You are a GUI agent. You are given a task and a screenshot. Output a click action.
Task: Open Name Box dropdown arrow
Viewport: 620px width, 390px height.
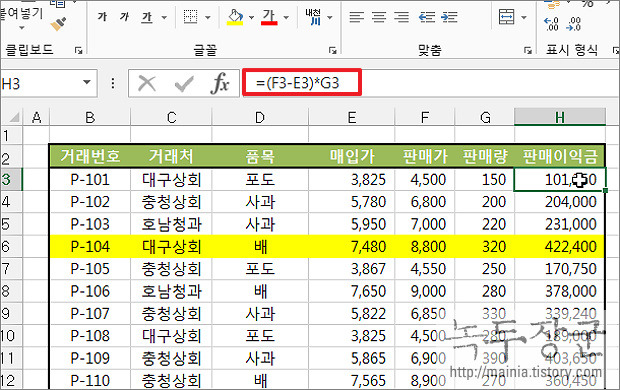point(87,82)
